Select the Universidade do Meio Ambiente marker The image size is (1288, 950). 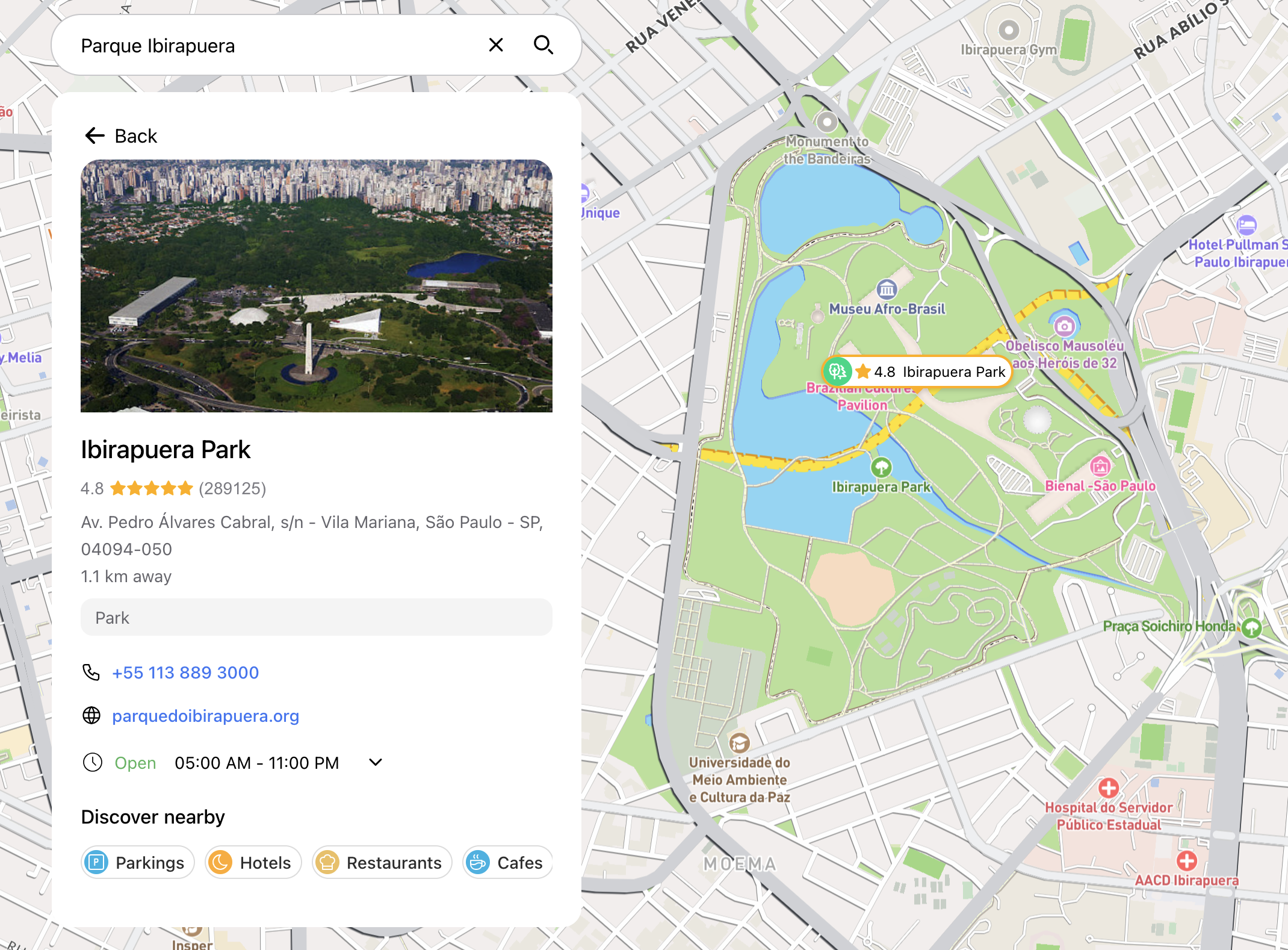739,744
